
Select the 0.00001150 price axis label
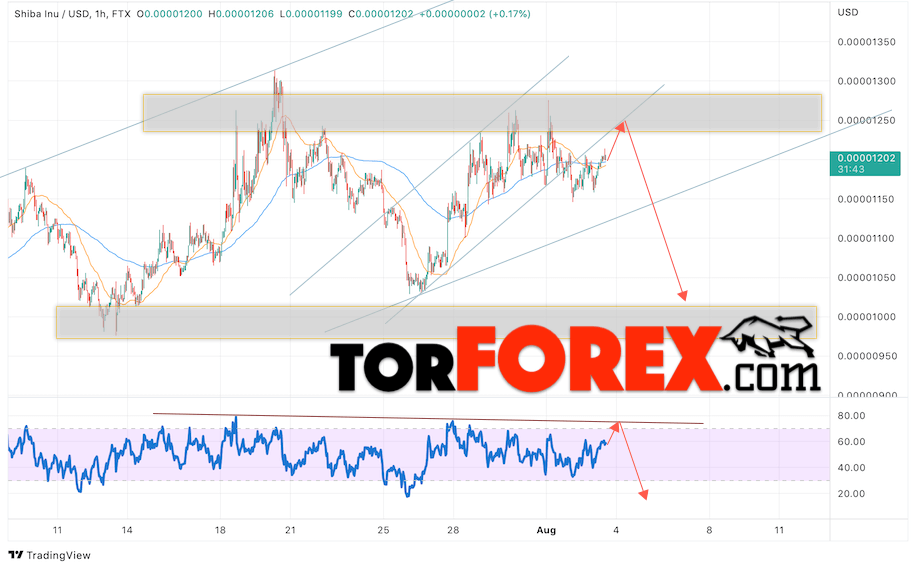(866, 199)
